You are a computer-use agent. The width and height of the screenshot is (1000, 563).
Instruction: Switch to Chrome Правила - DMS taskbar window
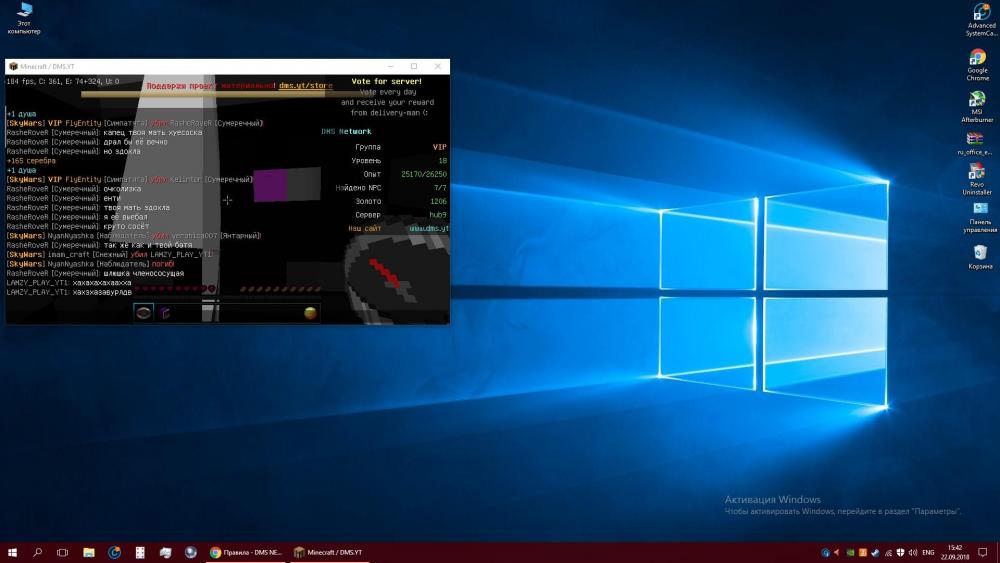tap(246, 552)
